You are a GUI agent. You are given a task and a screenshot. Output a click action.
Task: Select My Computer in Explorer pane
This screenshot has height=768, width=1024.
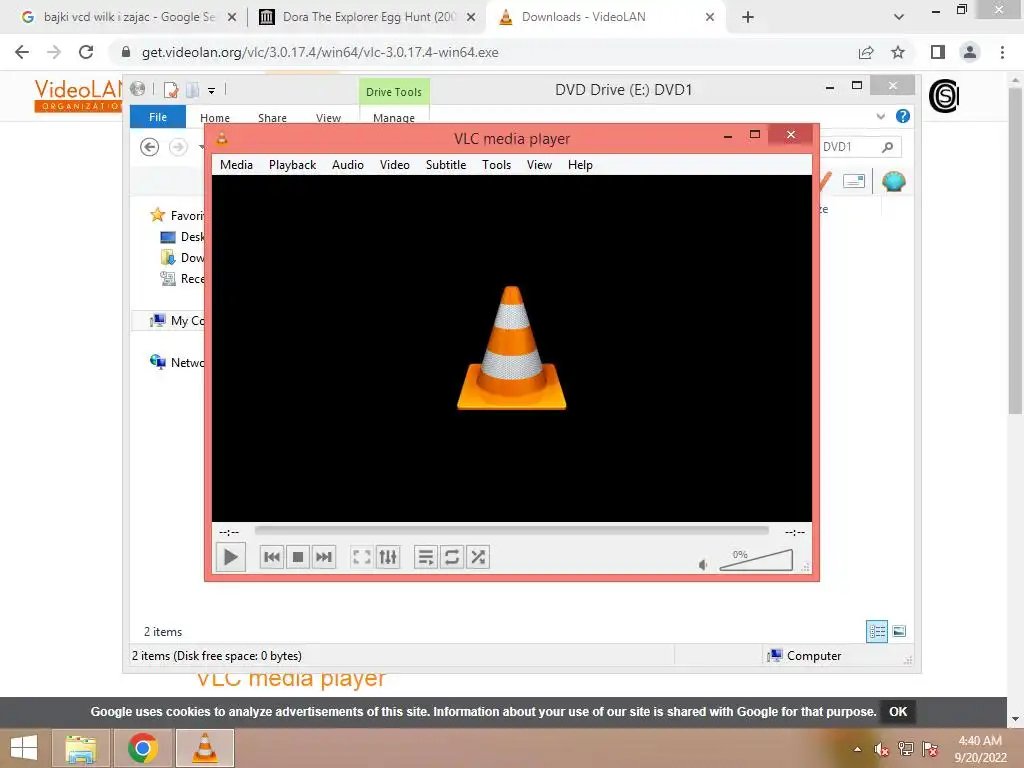click(176, 320)
